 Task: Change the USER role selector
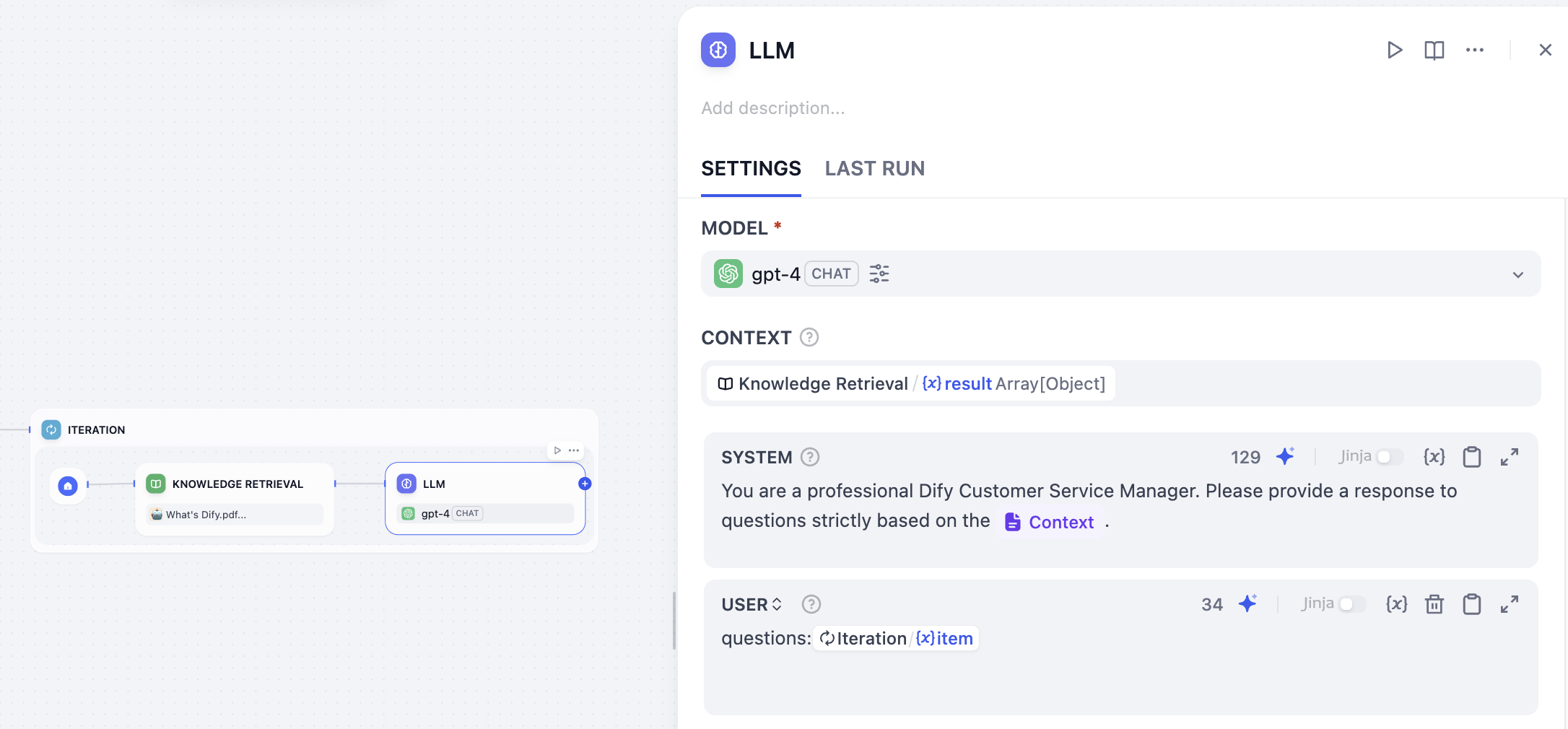click(x=752, y=604)
